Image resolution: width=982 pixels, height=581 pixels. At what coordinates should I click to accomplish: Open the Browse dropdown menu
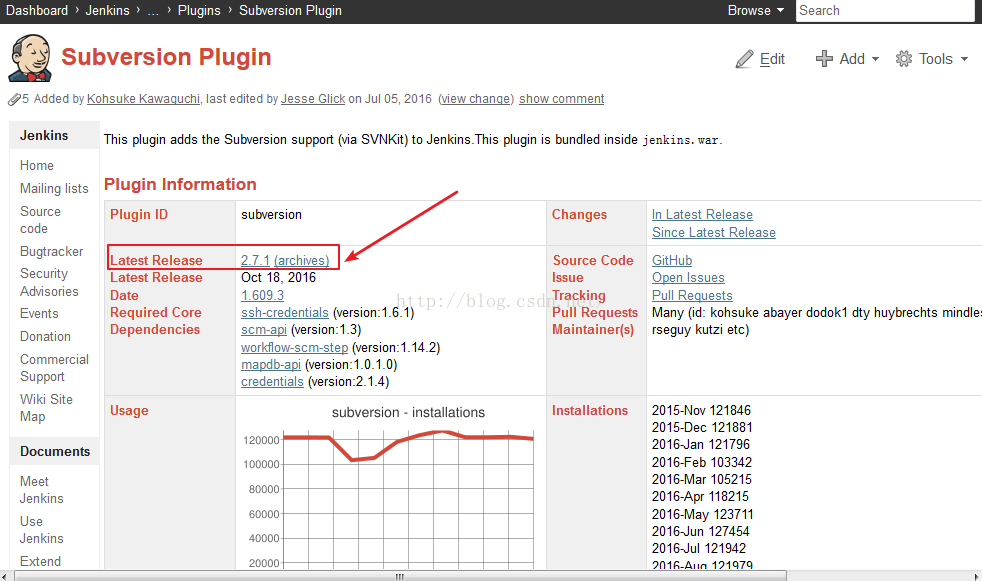(756, 11)
